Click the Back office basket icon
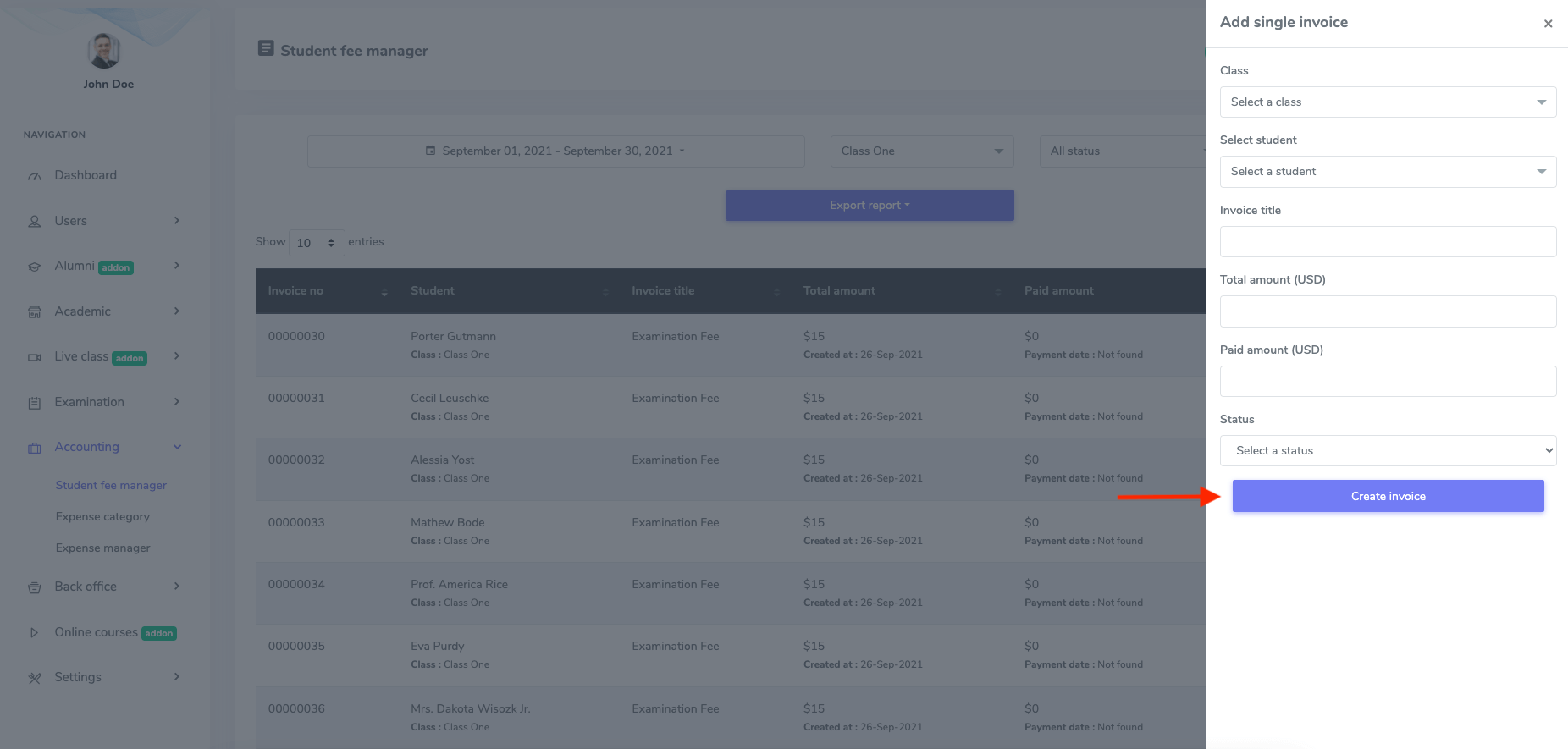Image resolution: width=1568 pixels, height=749 pixels. tap(35, 587)
